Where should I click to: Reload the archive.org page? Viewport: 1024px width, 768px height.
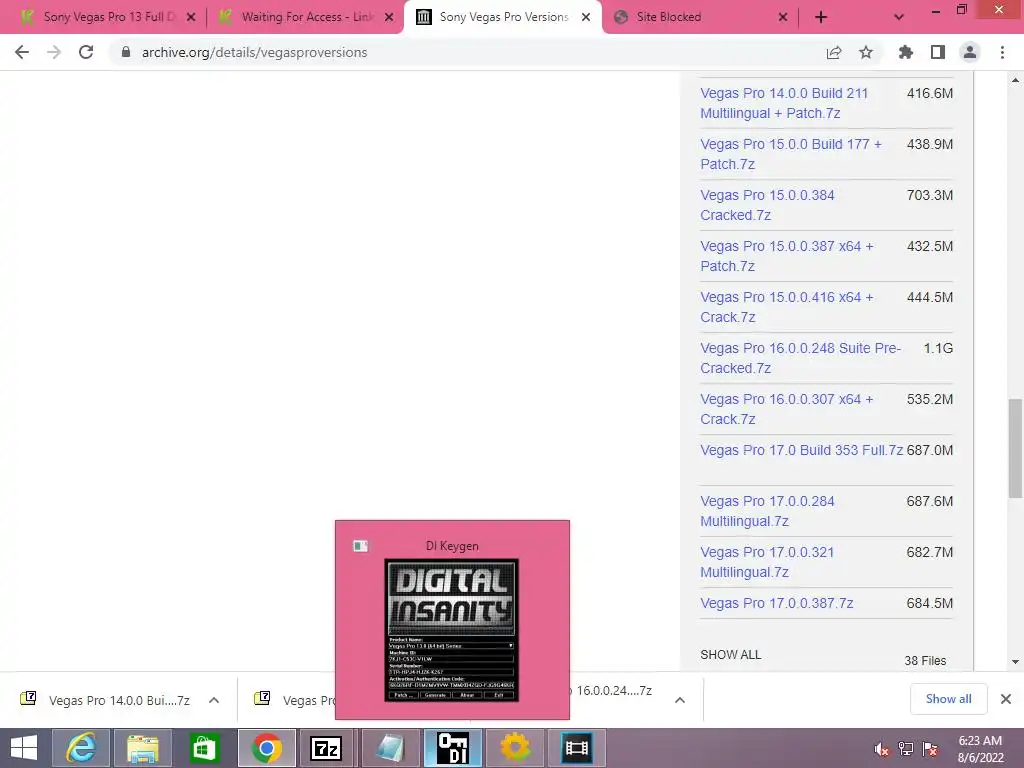point(86,52)
